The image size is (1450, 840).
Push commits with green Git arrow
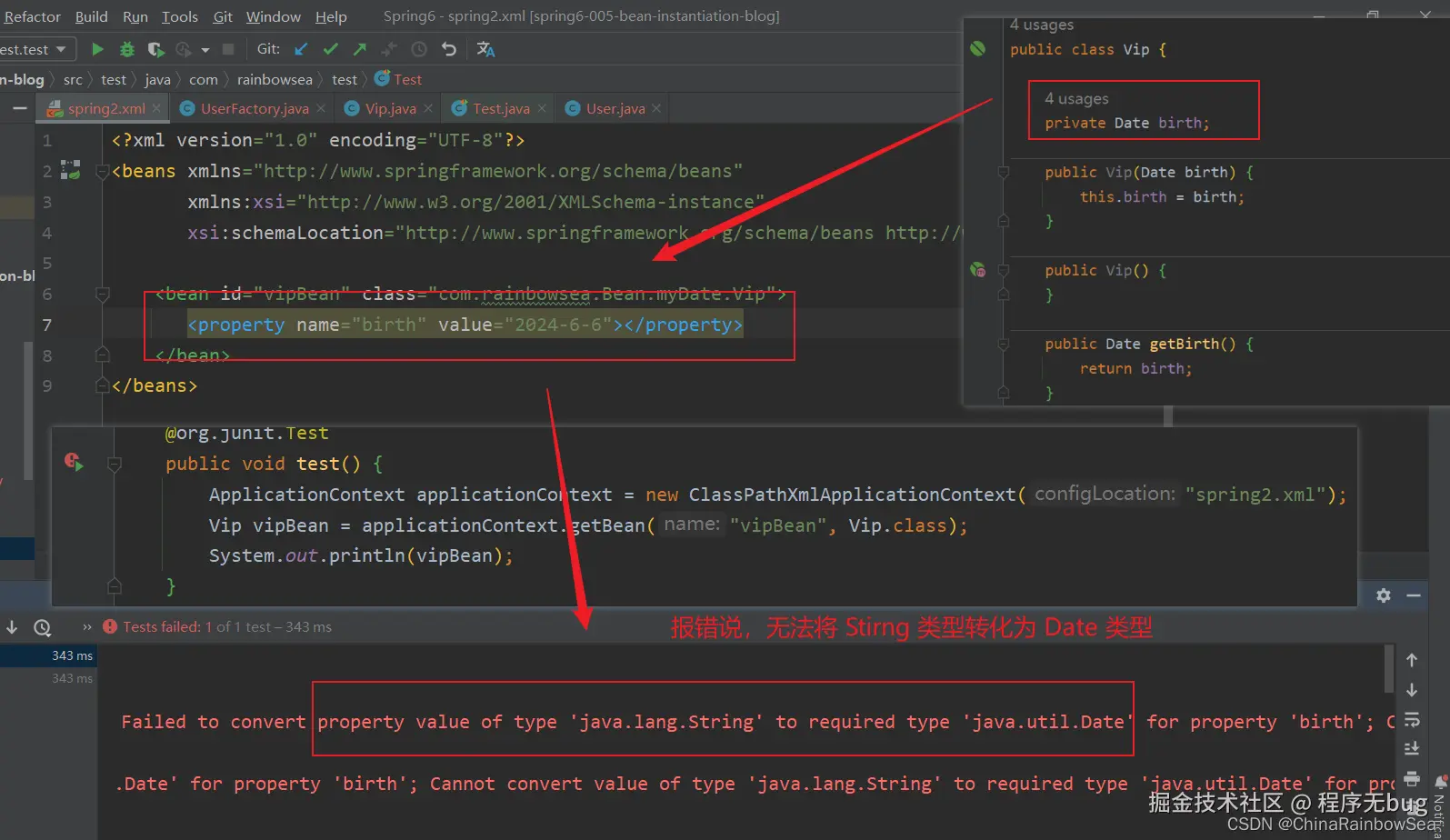tap(360, 49)
